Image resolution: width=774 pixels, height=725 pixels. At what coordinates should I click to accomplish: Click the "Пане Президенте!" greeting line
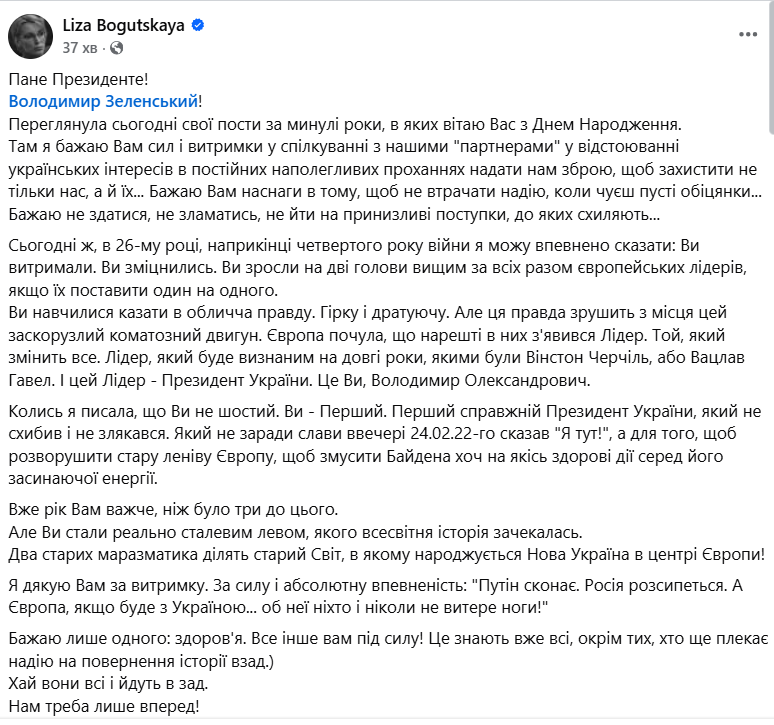[78, 78]
